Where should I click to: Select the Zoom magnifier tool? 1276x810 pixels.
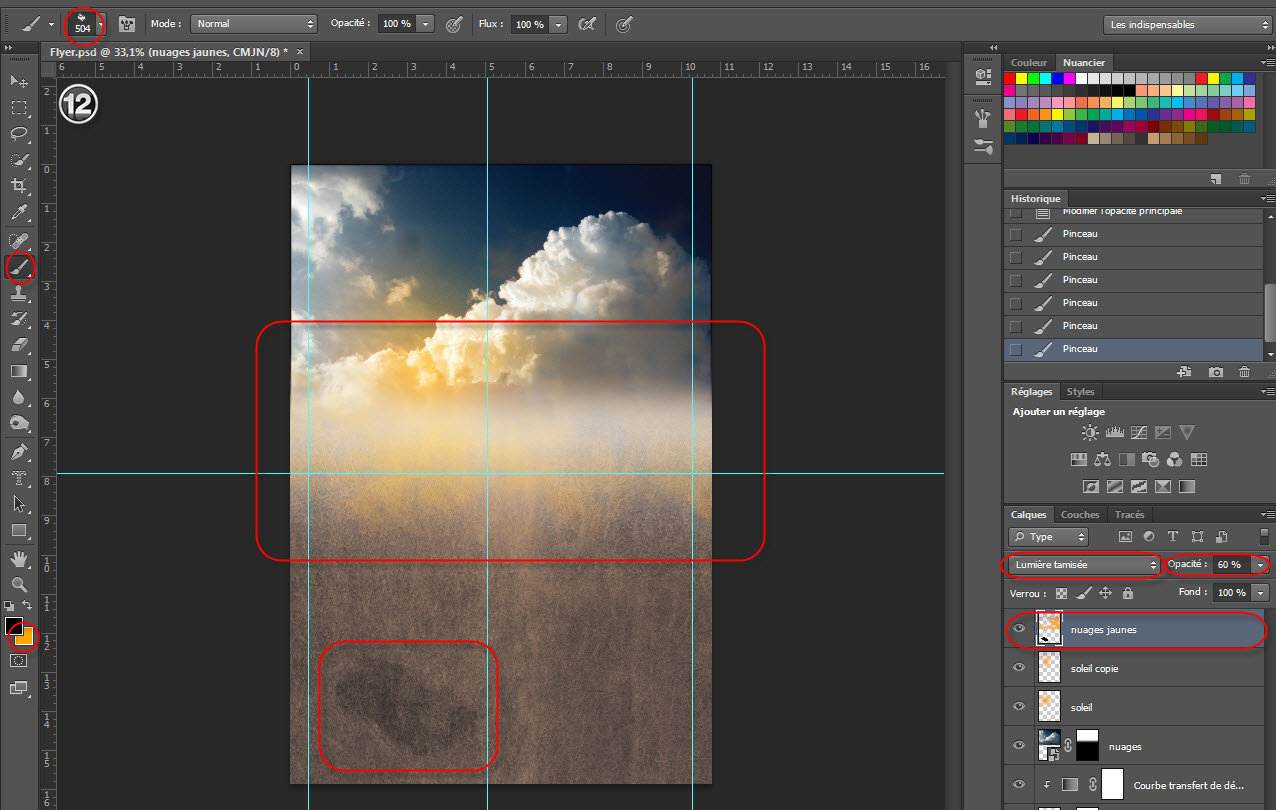[x=19, y=584]
